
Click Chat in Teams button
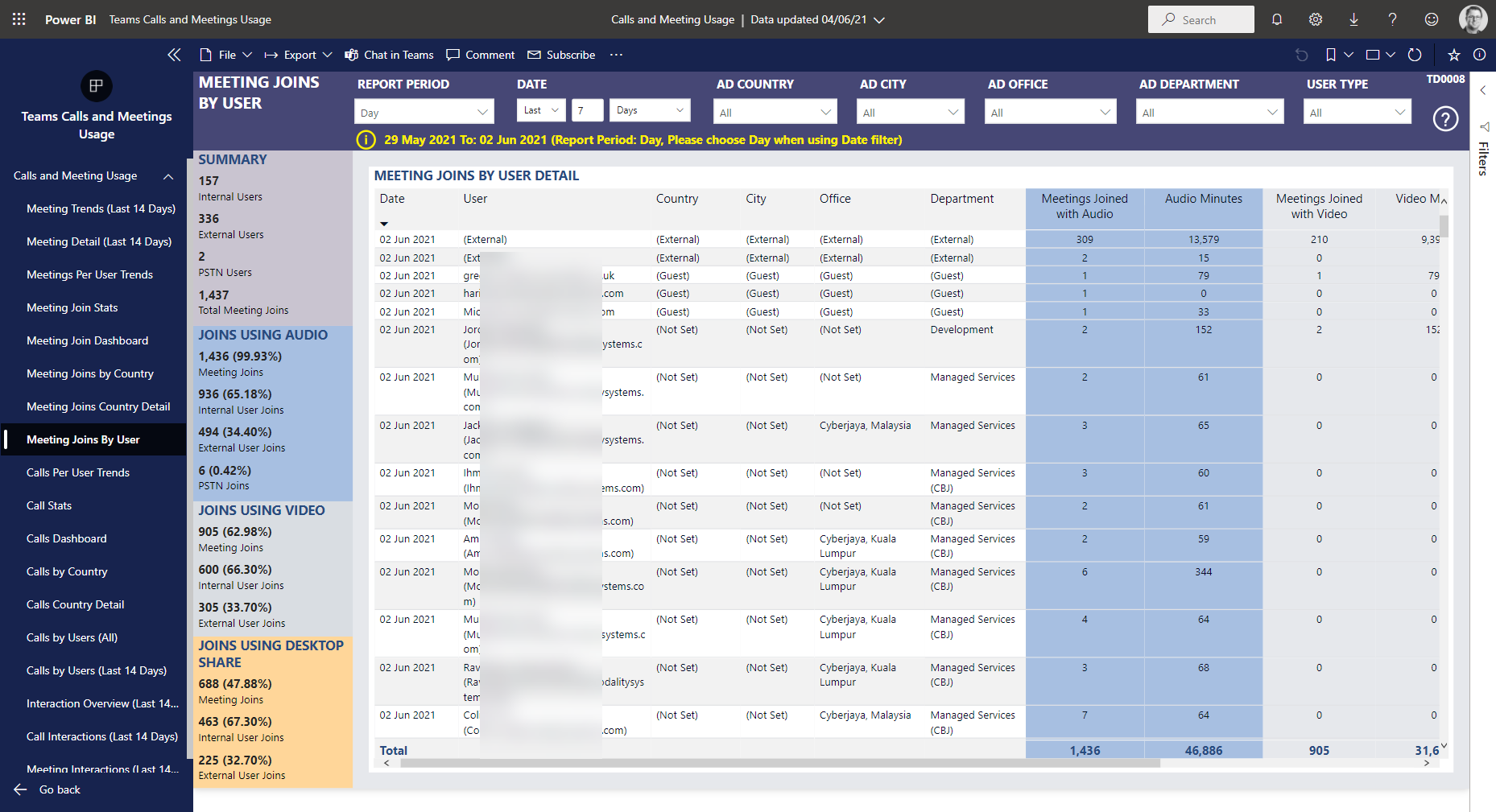390,55
